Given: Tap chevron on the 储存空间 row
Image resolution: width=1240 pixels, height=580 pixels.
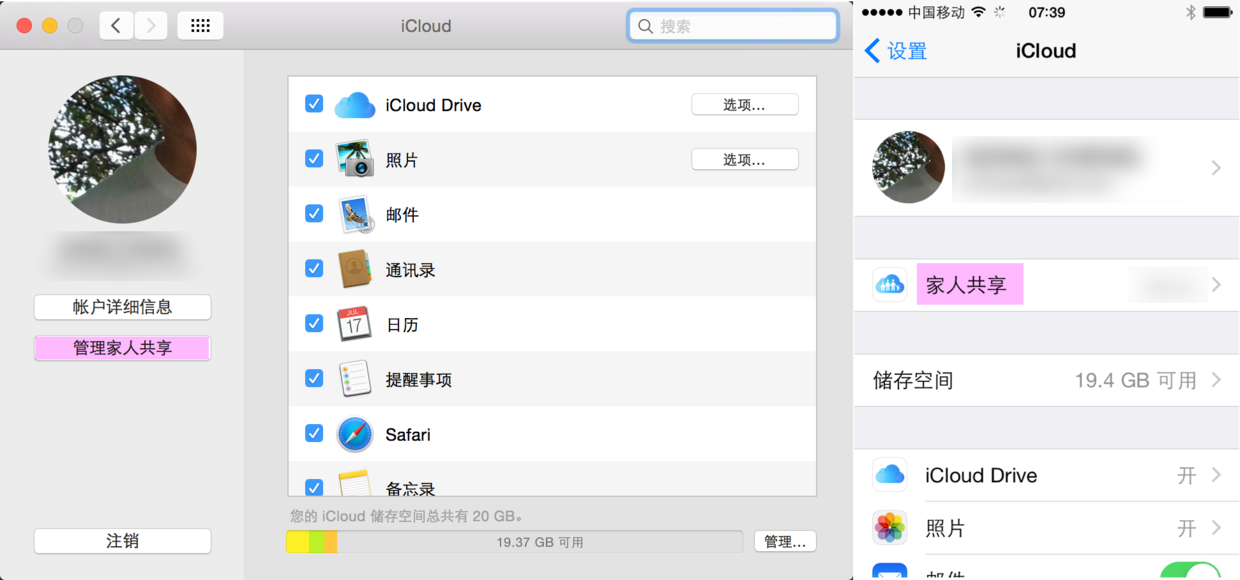Looking at the screenshot, I should coord(1216,380).
